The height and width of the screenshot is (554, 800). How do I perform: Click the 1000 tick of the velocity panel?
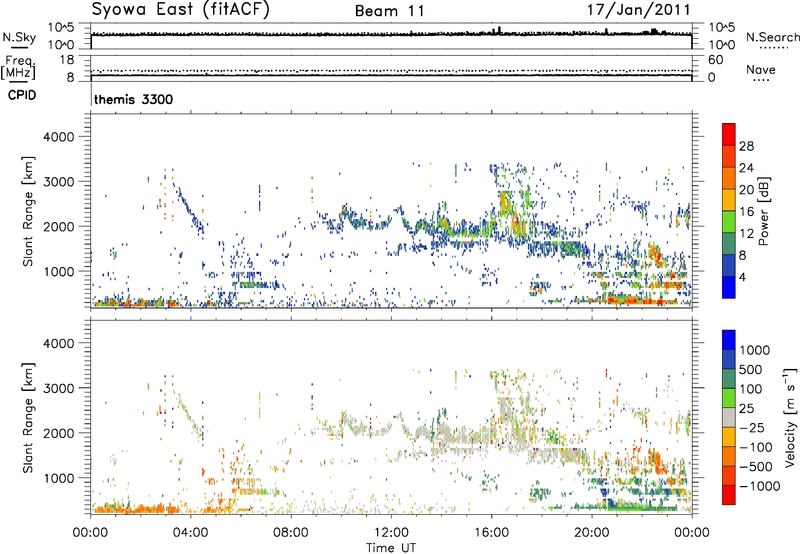point(58,478)
